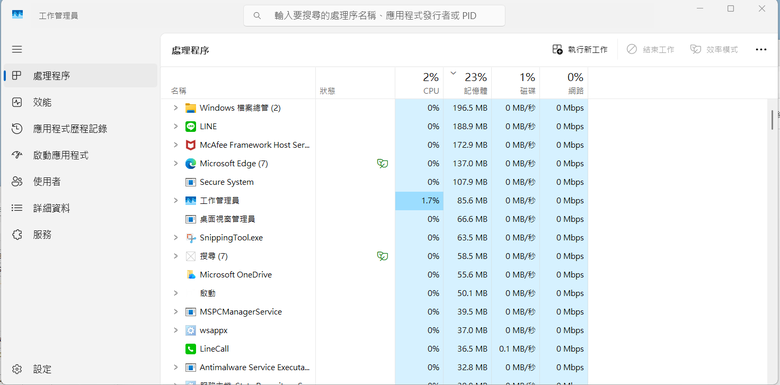Sort by the CPU column header
780x385 pixels.
pos(420,83)
